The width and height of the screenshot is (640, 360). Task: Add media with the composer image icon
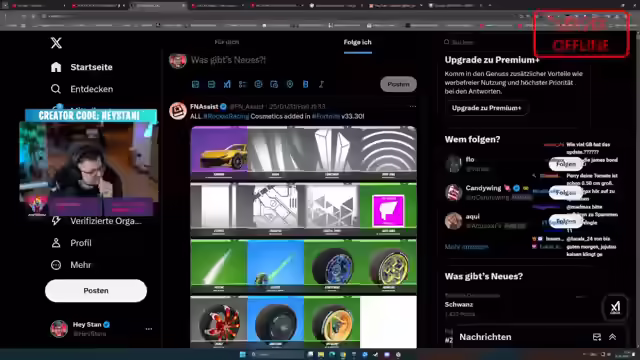(196, 84)
